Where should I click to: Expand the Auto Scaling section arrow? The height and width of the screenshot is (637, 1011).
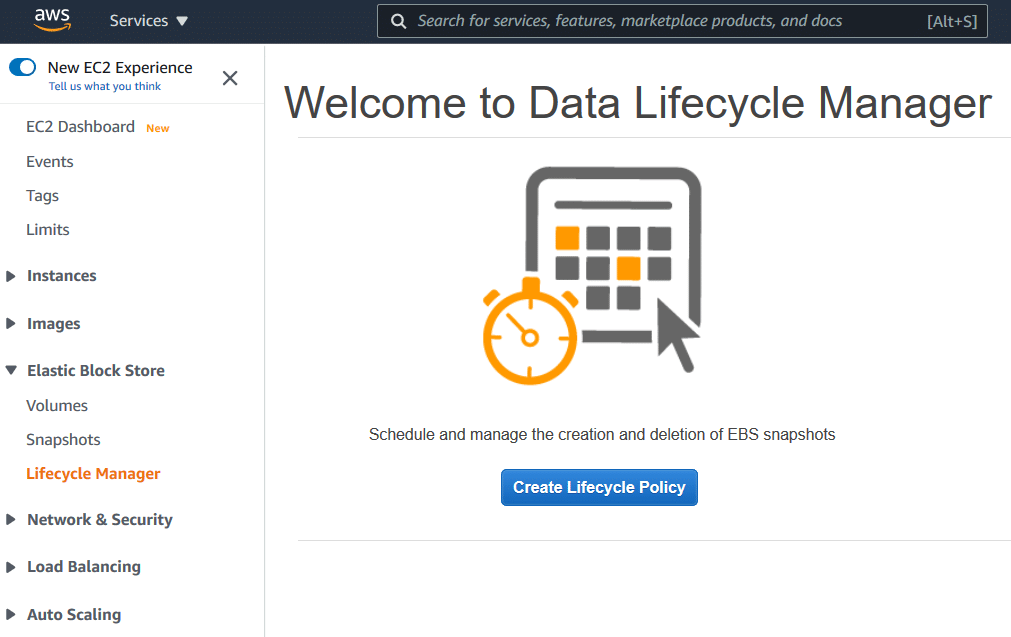(x=10, y=614)
